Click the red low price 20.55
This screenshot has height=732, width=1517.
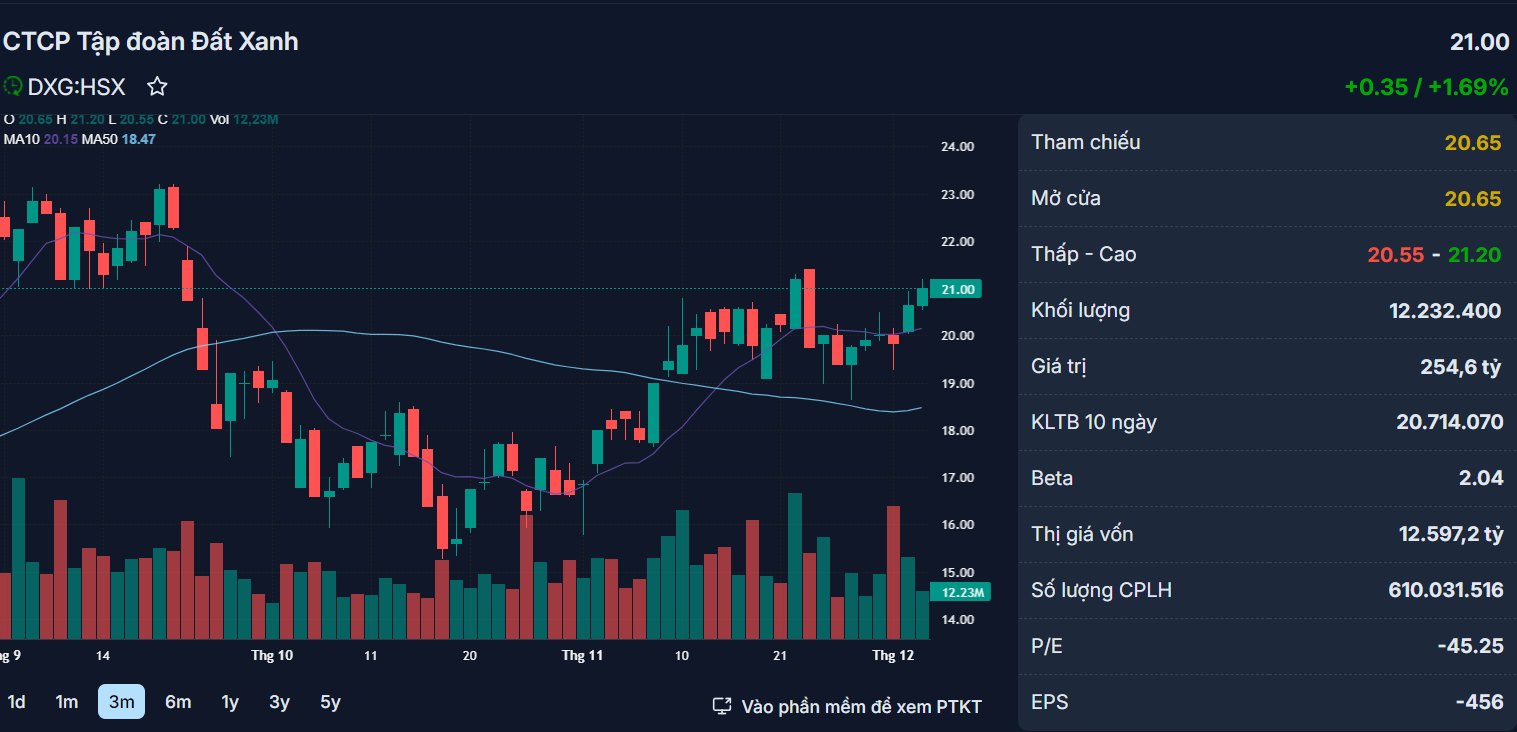[x=1396, y=255]
